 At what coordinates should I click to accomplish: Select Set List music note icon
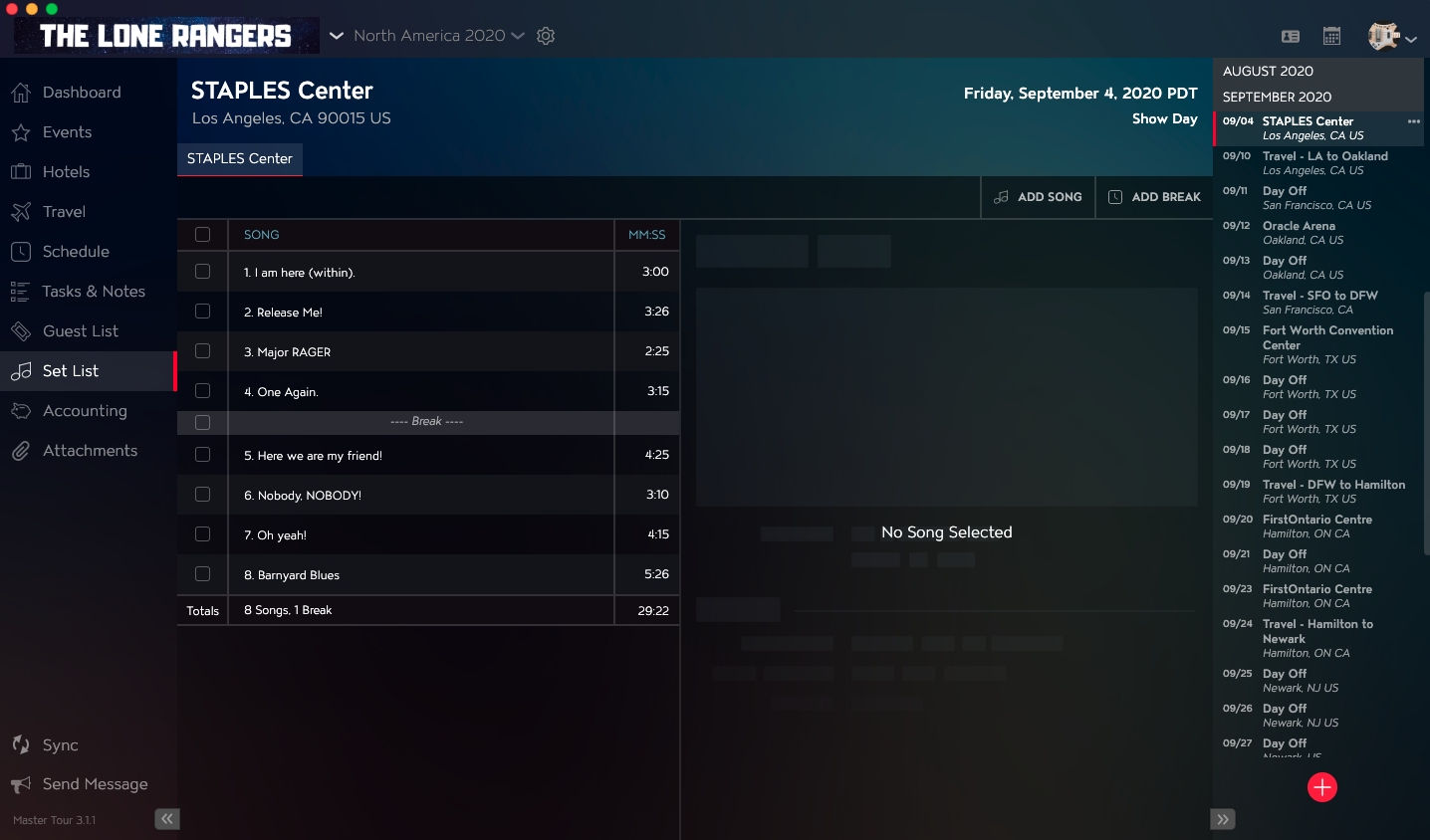click(x=21, y=371)
